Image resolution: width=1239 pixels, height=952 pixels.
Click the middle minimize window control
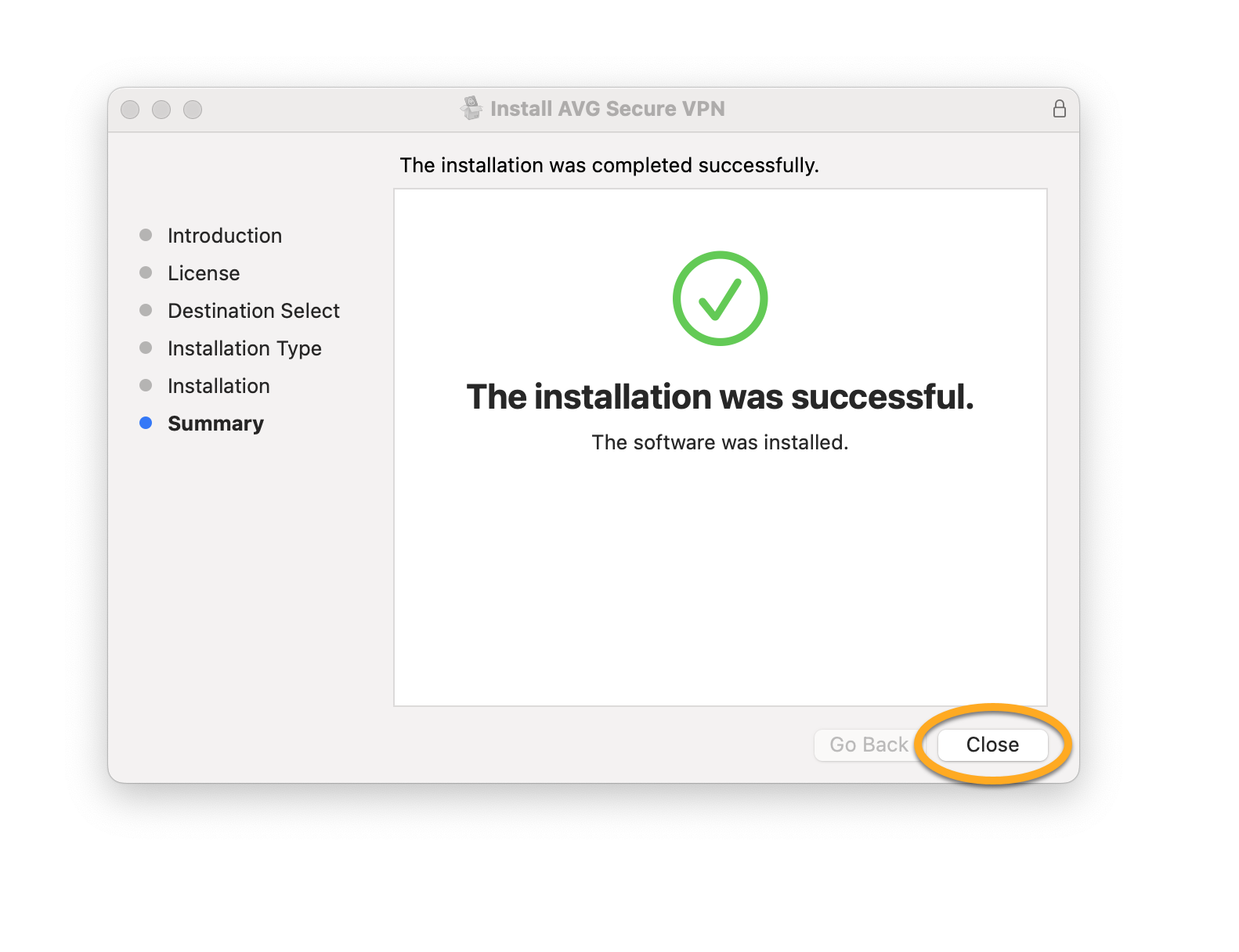coord(161,110)
